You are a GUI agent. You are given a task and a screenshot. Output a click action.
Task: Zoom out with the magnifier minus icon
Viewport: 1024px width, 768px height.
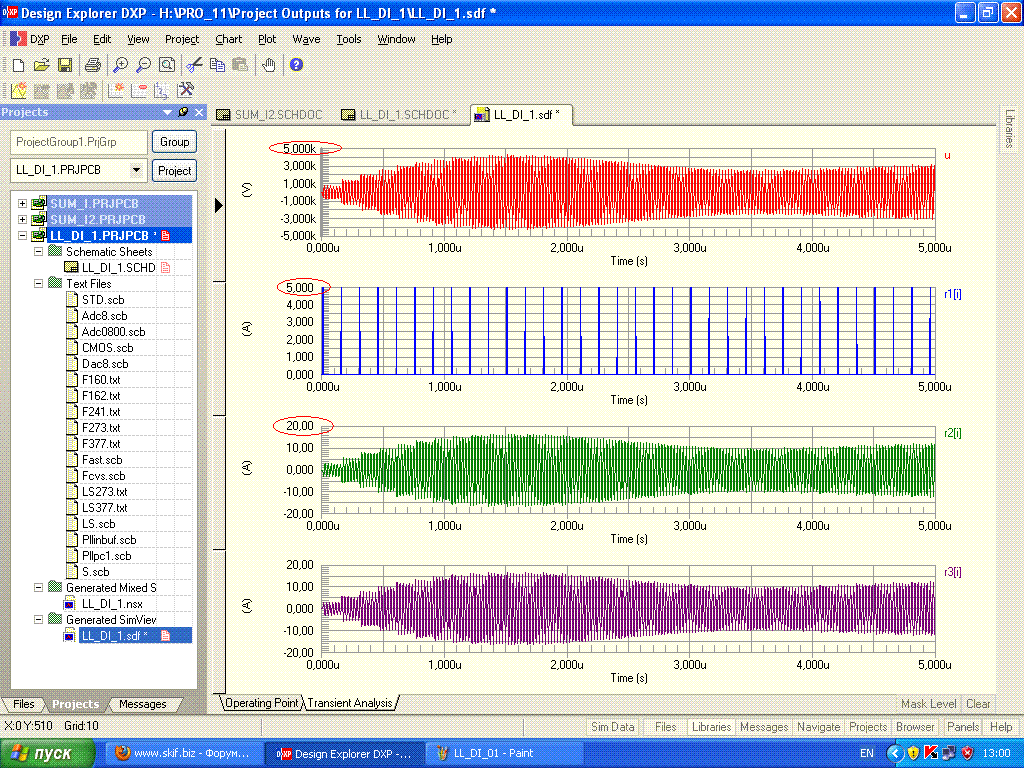pos(143,65)
